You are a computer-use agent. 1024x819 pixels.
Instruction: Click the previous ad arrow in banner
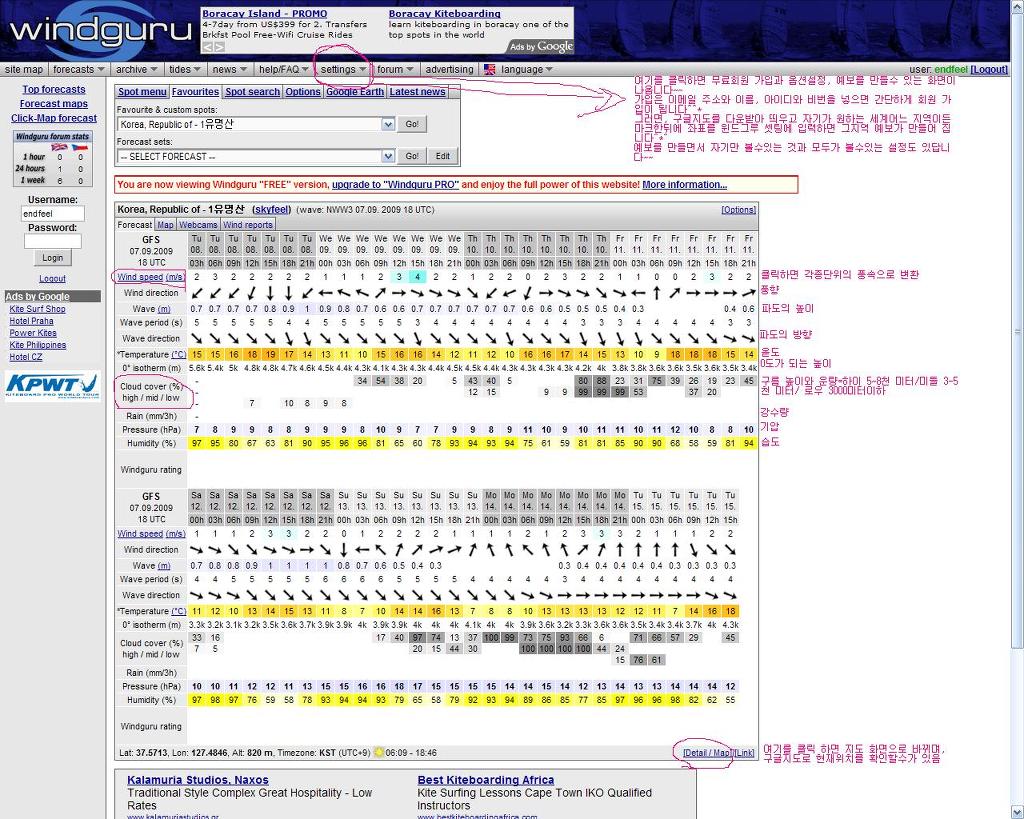[x=207, y=47]
